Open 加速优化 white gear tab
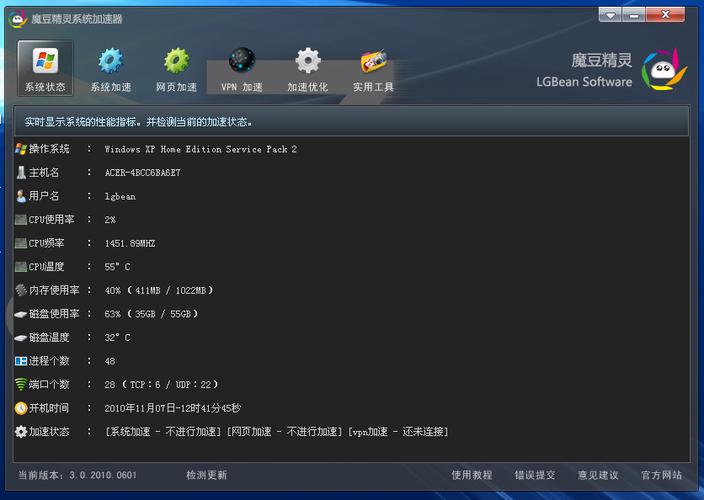 [x=308, y=69]
